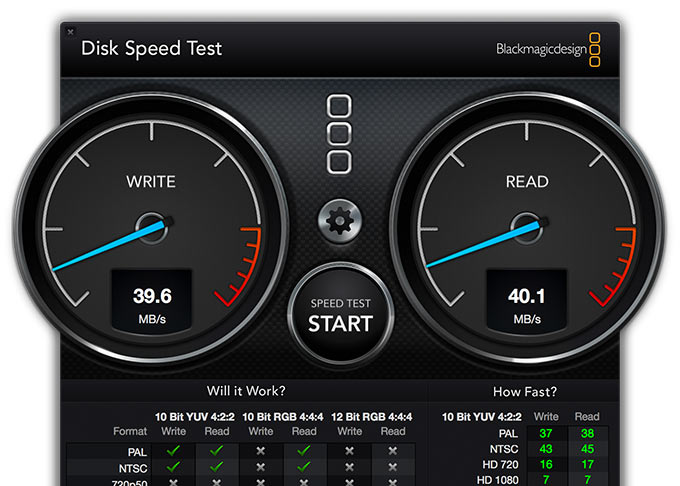Click the How Fast? heading

pyautogui.click(x=525, y=392)
